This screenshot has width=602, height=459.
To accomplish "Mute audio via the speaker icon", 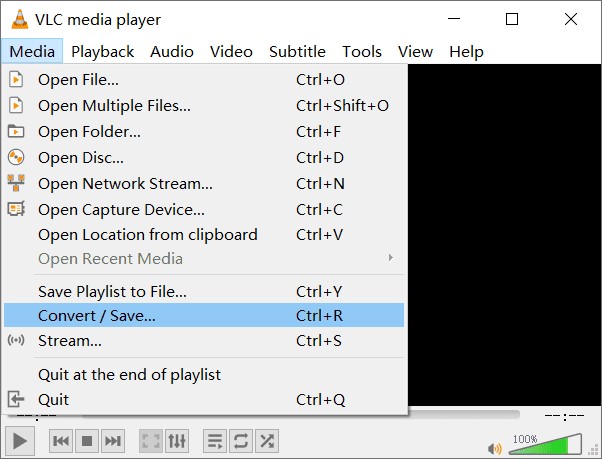I will click(494, 448).
